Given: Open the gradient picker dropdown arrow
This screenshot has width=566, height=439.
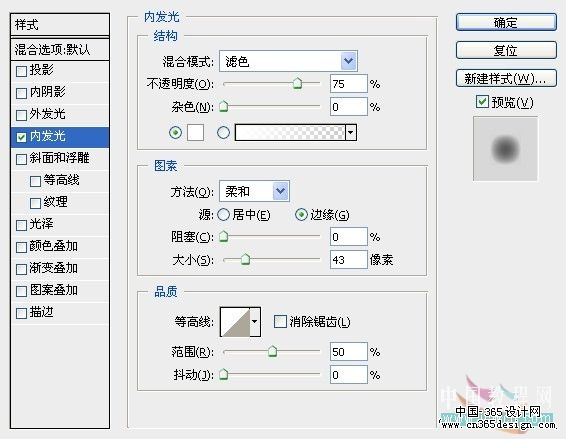Looking at the screenshot, I should click(x=351, y=132).
